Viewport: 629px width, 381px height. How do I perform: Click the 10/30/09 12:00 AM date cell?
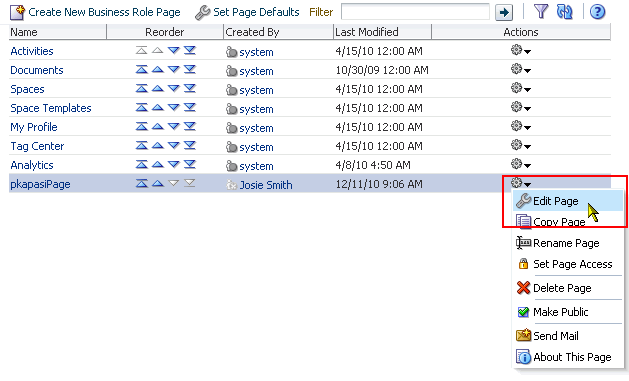[x=382, y=70]
